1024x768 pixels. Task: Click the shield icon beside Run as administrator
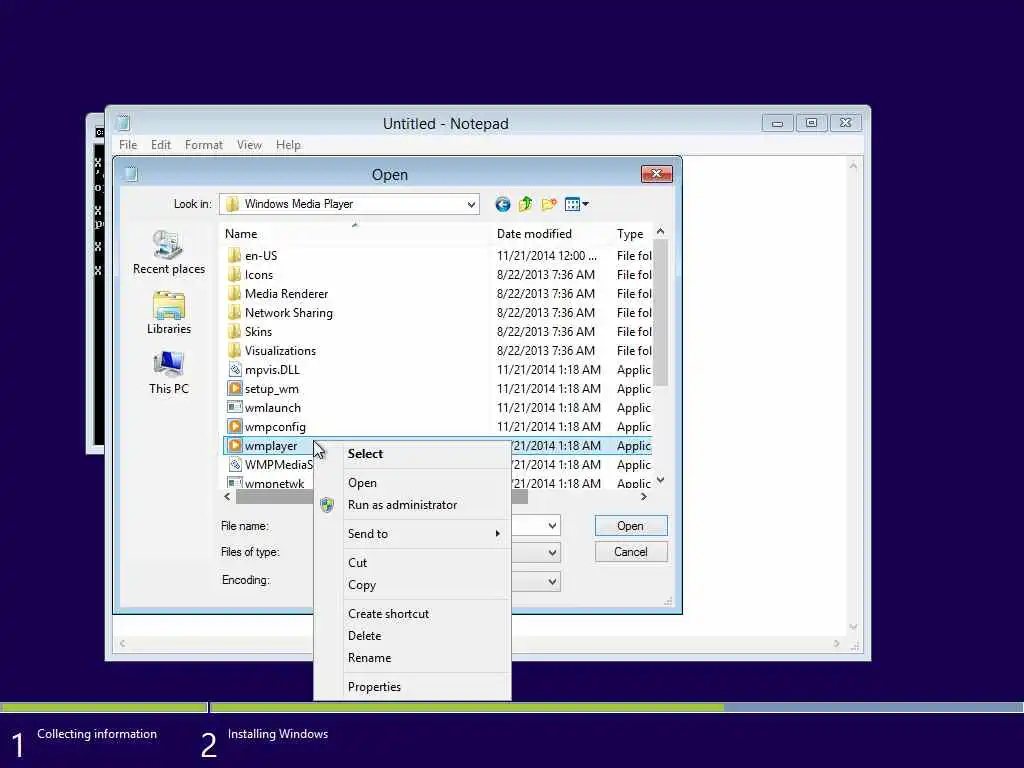[327, 505]
